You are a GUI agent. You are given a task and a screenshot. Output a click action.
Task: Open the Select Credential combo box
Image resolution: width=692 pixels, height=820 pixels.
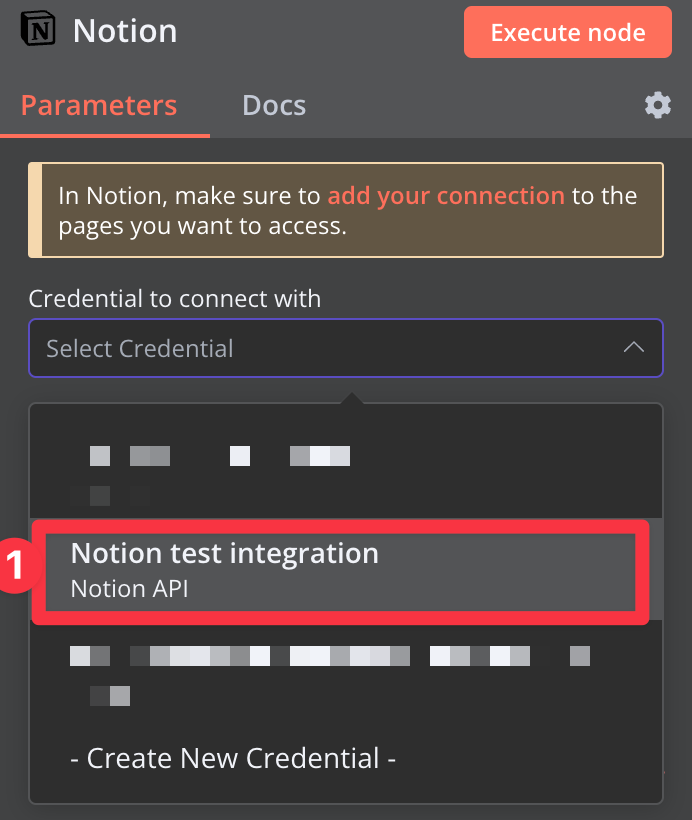345,348
